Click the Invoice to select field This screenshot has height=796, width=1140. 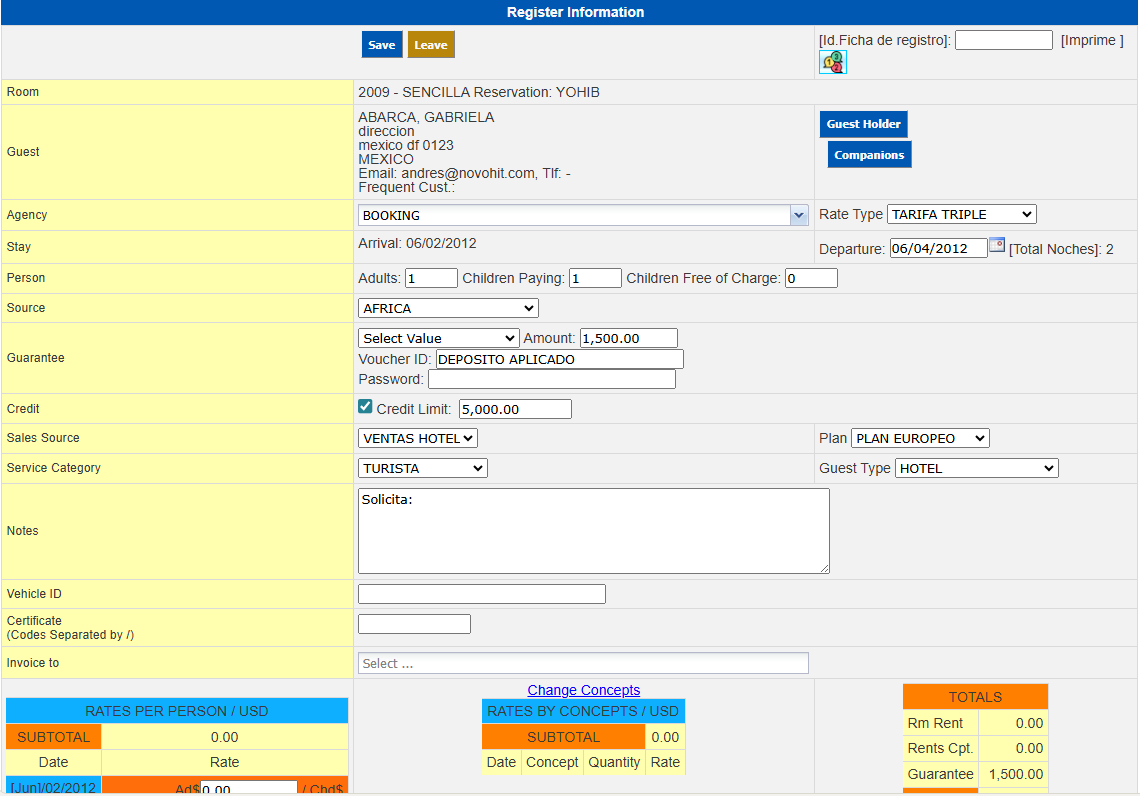[583, 663]
